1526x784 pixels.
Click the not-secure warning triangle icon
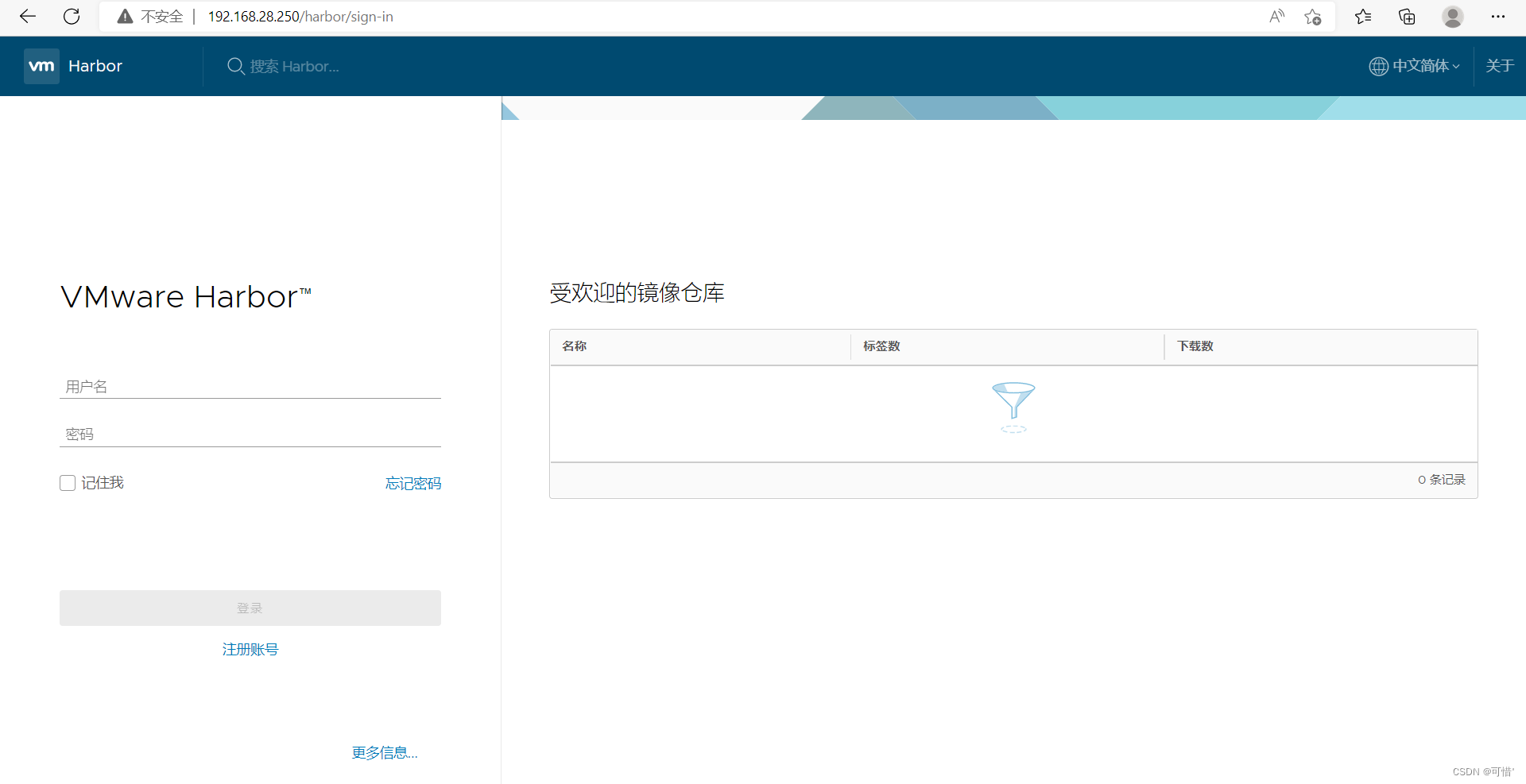(x=125, y=17)
